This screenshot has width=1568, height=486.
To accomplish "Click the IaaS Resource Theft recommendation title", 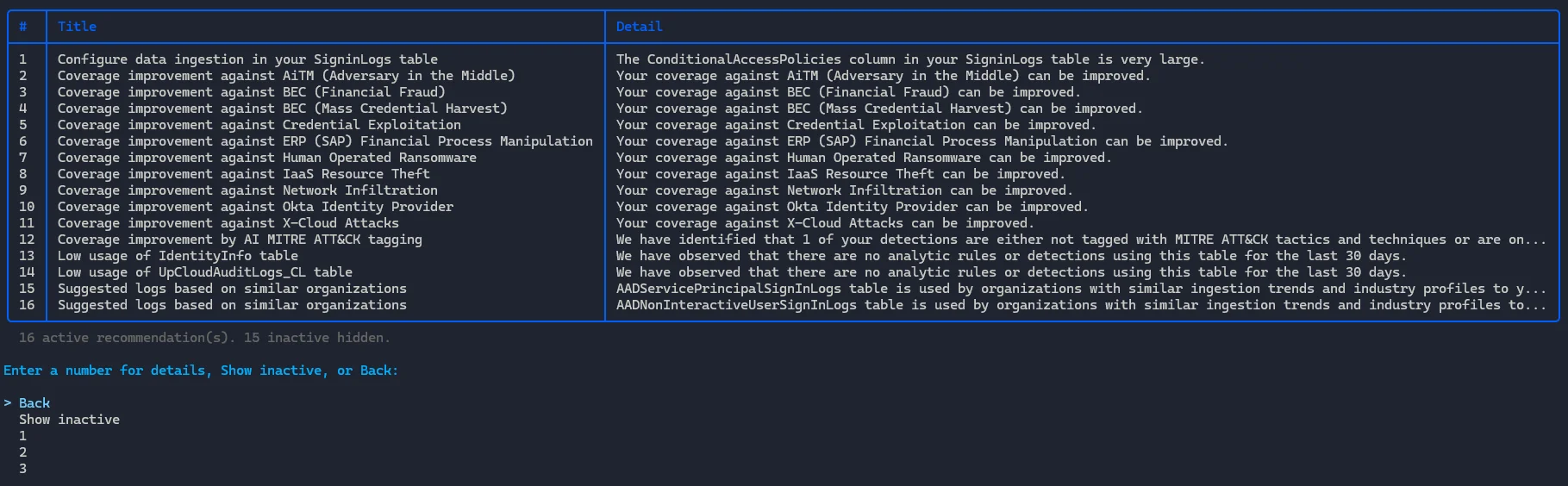I will (x=243, y=174).
